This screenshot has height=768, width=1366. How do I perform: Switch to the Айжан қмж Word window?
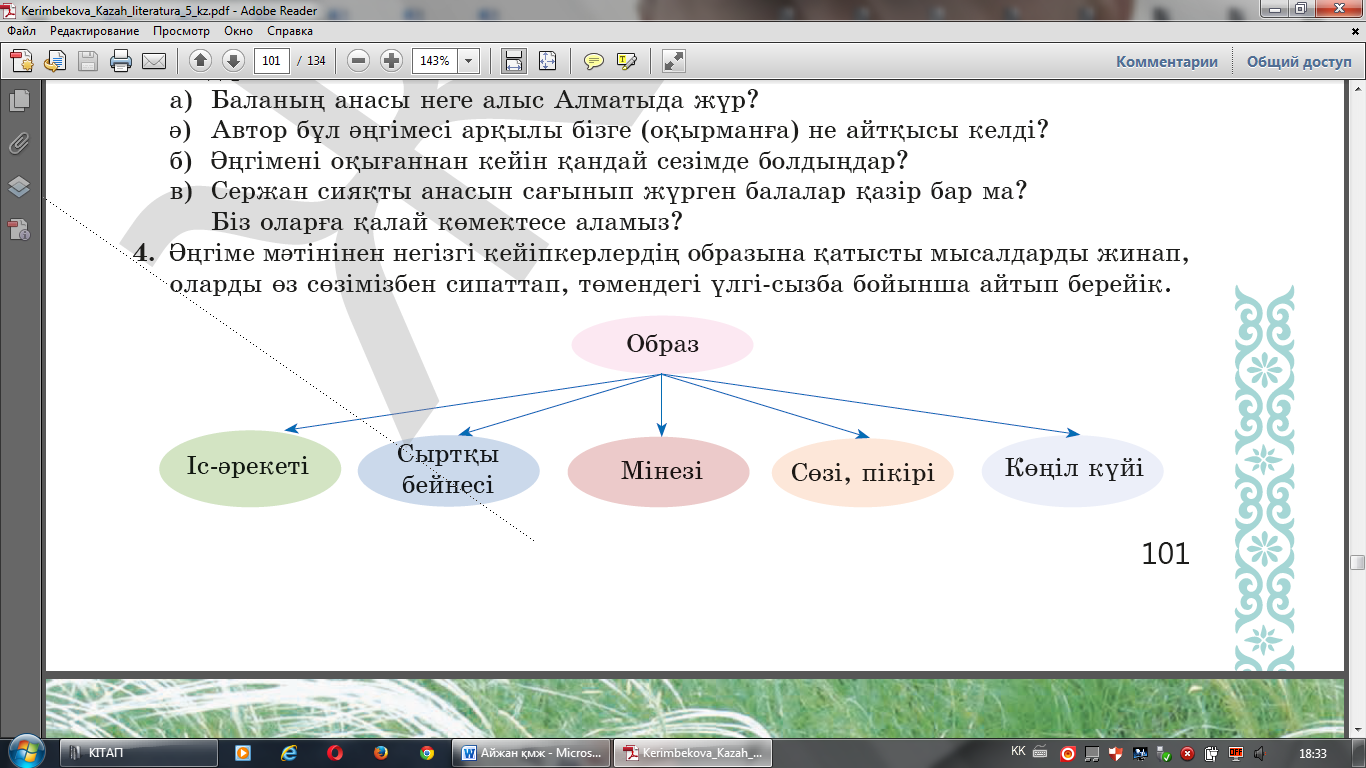531,752
